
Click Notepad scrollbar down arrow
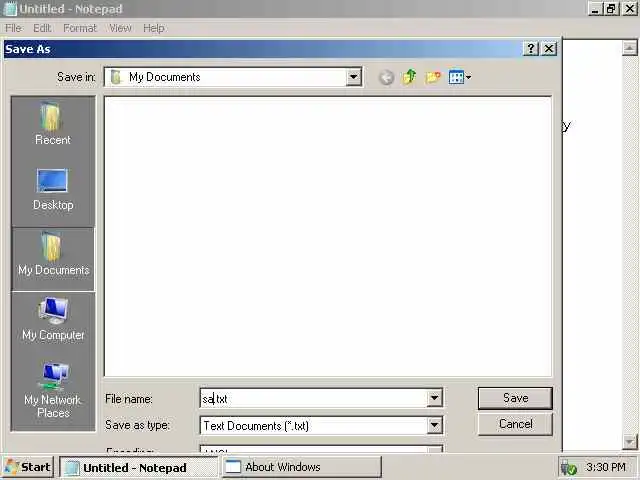(629, 442)
